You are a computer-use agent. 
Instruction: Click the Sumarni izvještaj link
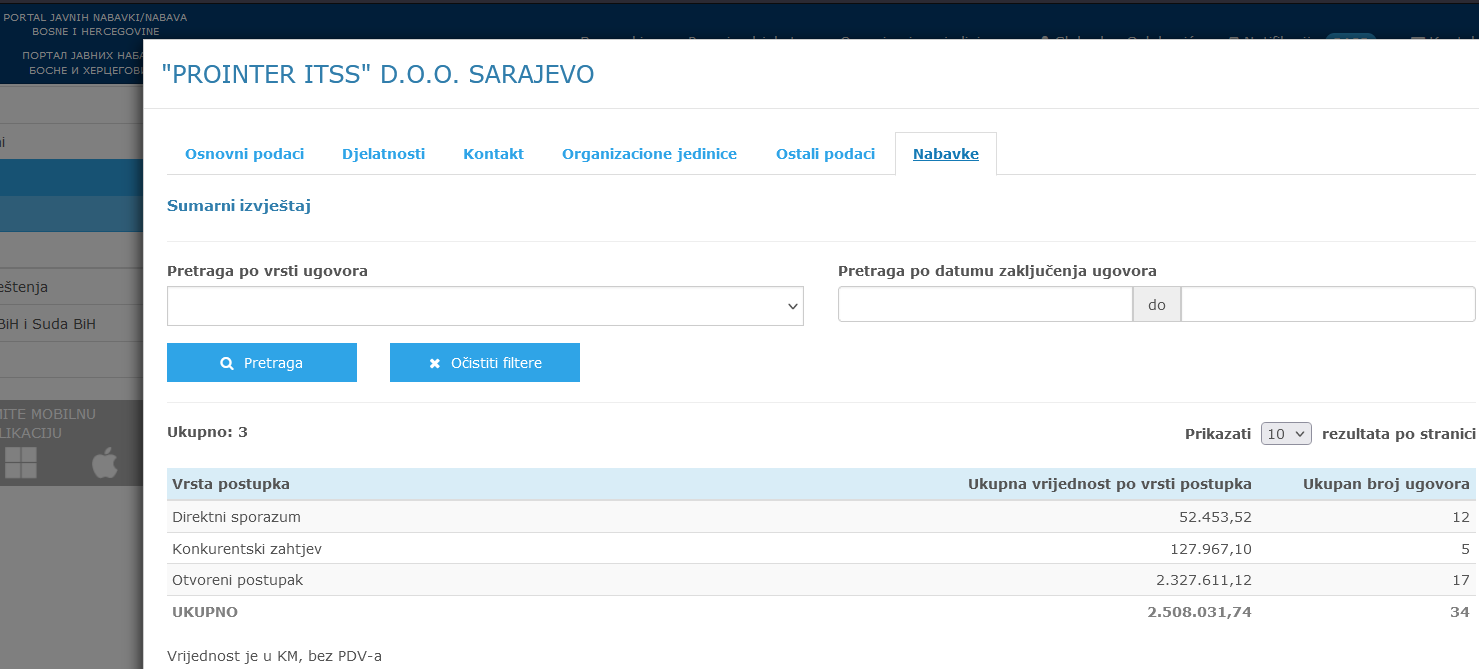239,206
